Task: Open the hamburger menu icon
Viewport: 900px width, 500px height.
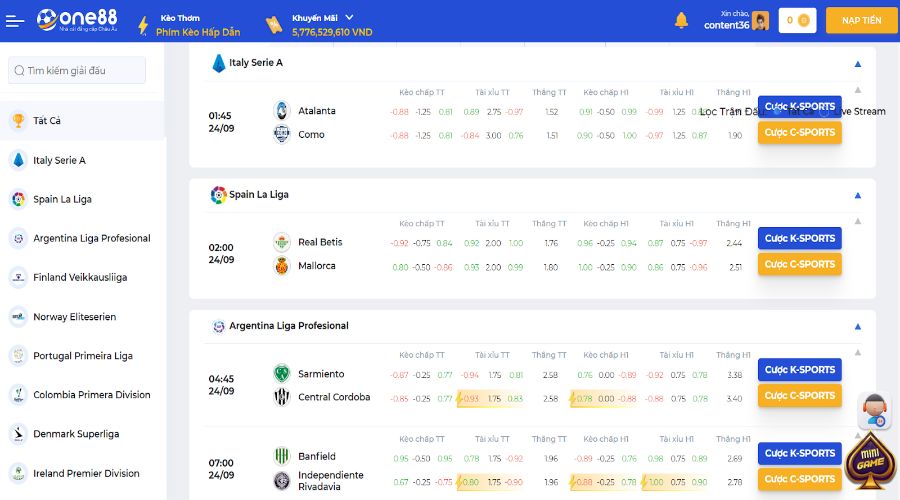Action: (x=15, y=21)
